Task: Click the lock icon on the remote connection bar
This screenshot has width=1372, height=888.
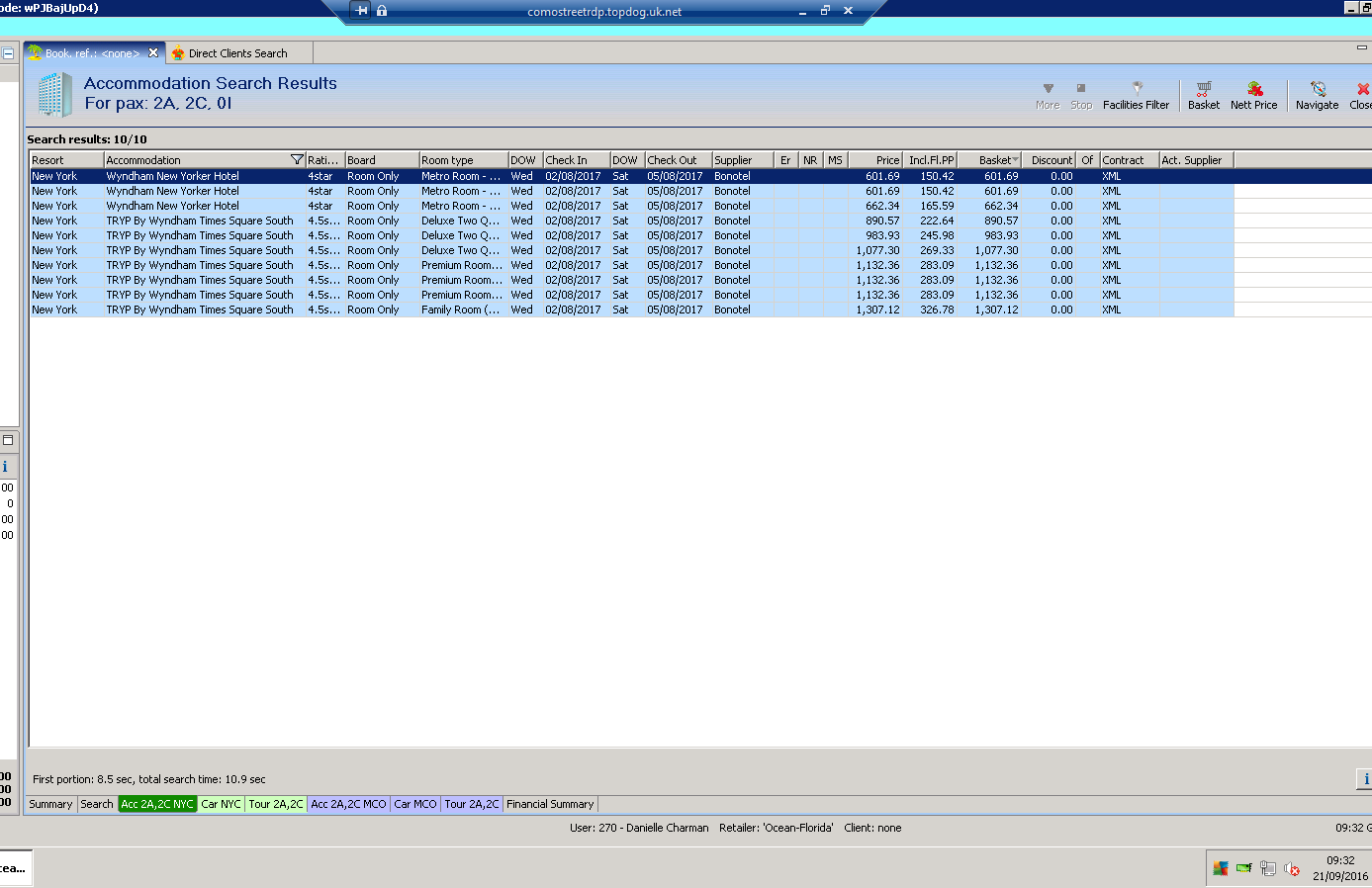Action: tap(382, 11)
